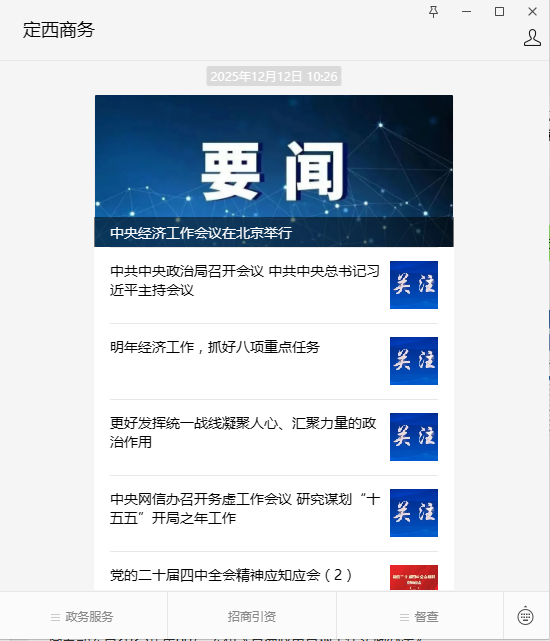Viewport: 550px width, 641px height.
Task: Click red thumbnail beside 四中全会 article
Action: coord(413,578)
